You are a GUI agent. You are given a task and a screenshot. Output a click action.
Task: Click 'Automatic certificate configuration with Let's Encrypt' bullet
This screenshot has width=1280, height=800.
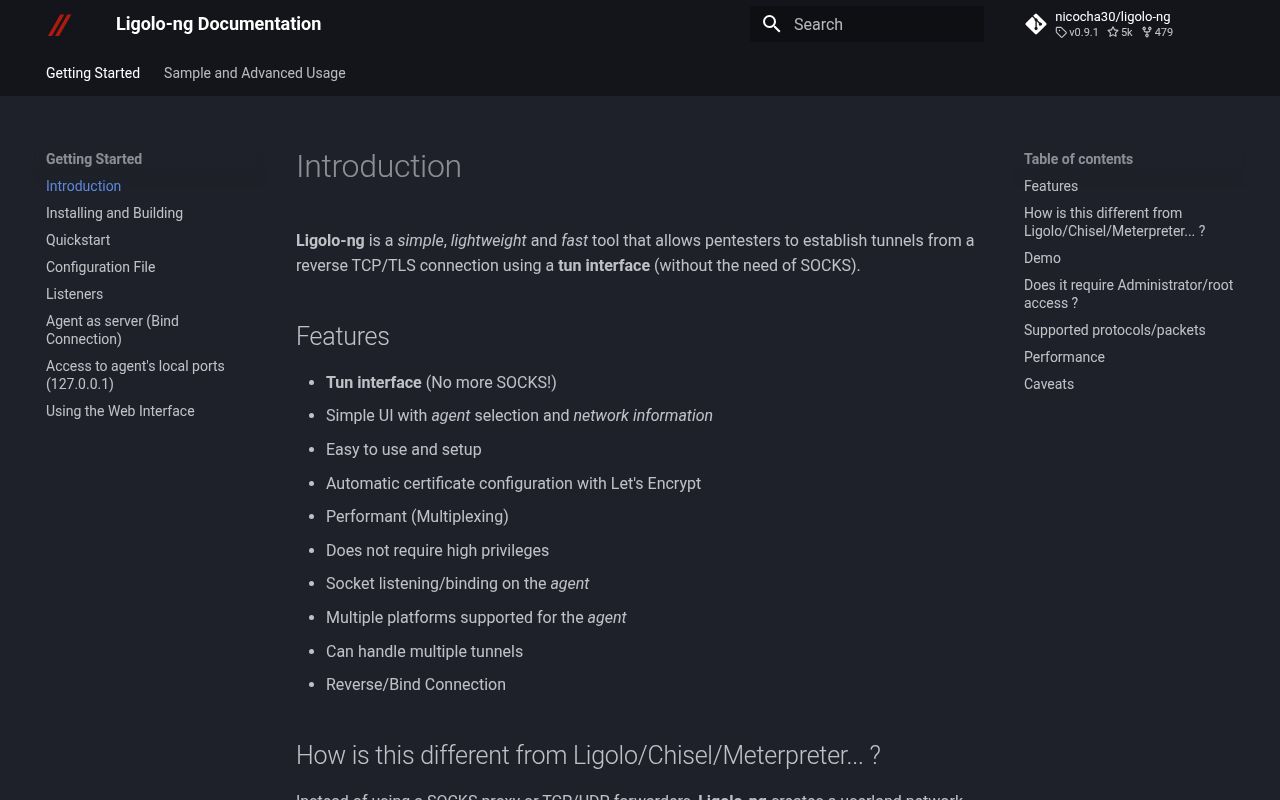click(x=513, y=483)
